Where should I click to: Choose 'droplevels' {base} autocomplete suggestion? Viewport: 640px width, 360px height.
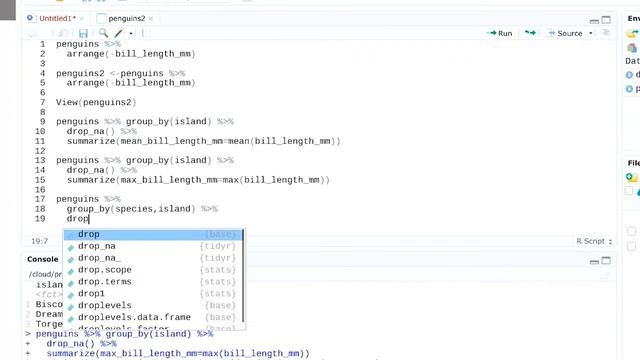(153, 305)
